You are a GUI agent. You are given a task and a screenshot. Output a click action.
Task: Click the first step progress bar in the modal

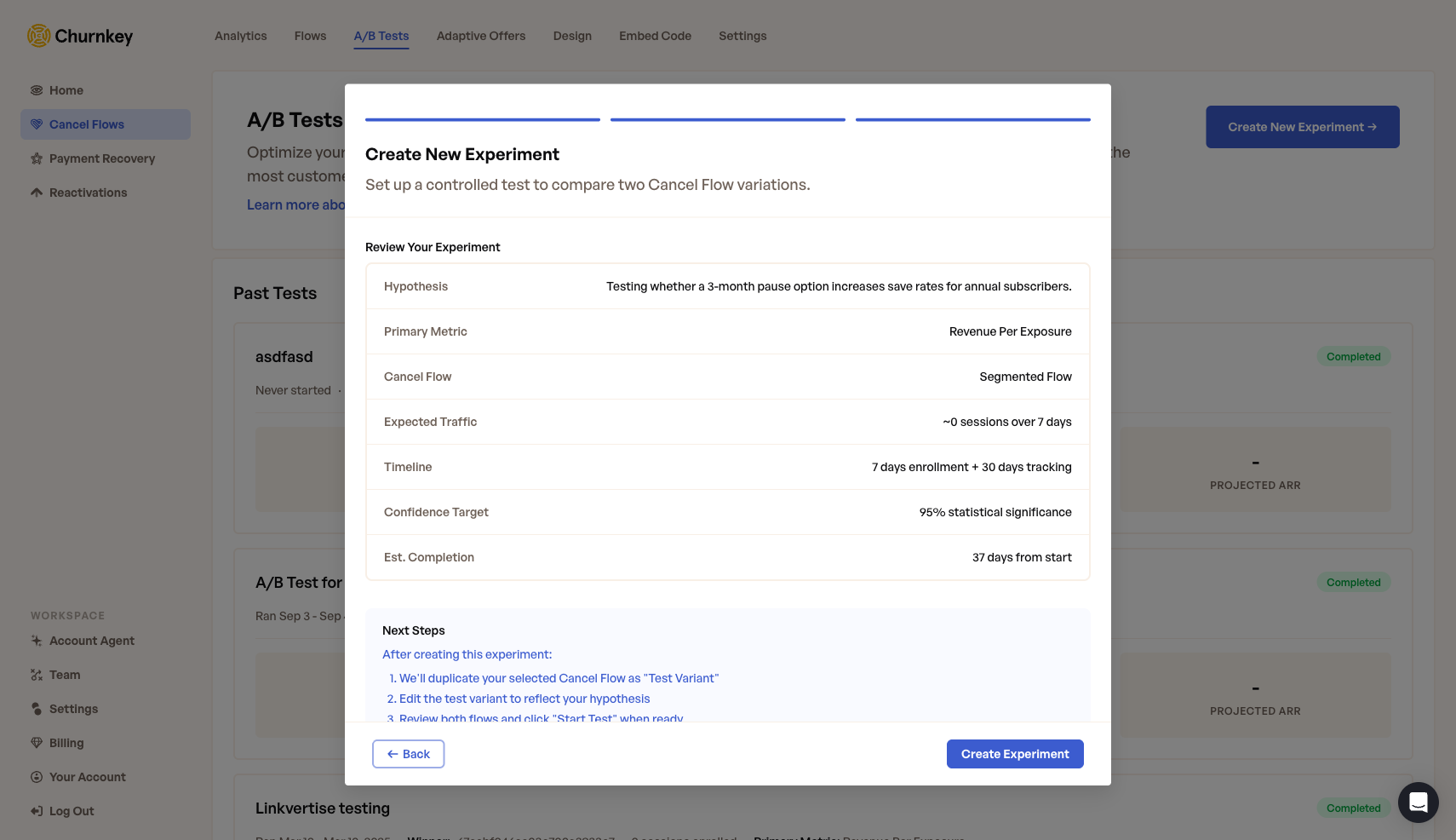(482, 119)
